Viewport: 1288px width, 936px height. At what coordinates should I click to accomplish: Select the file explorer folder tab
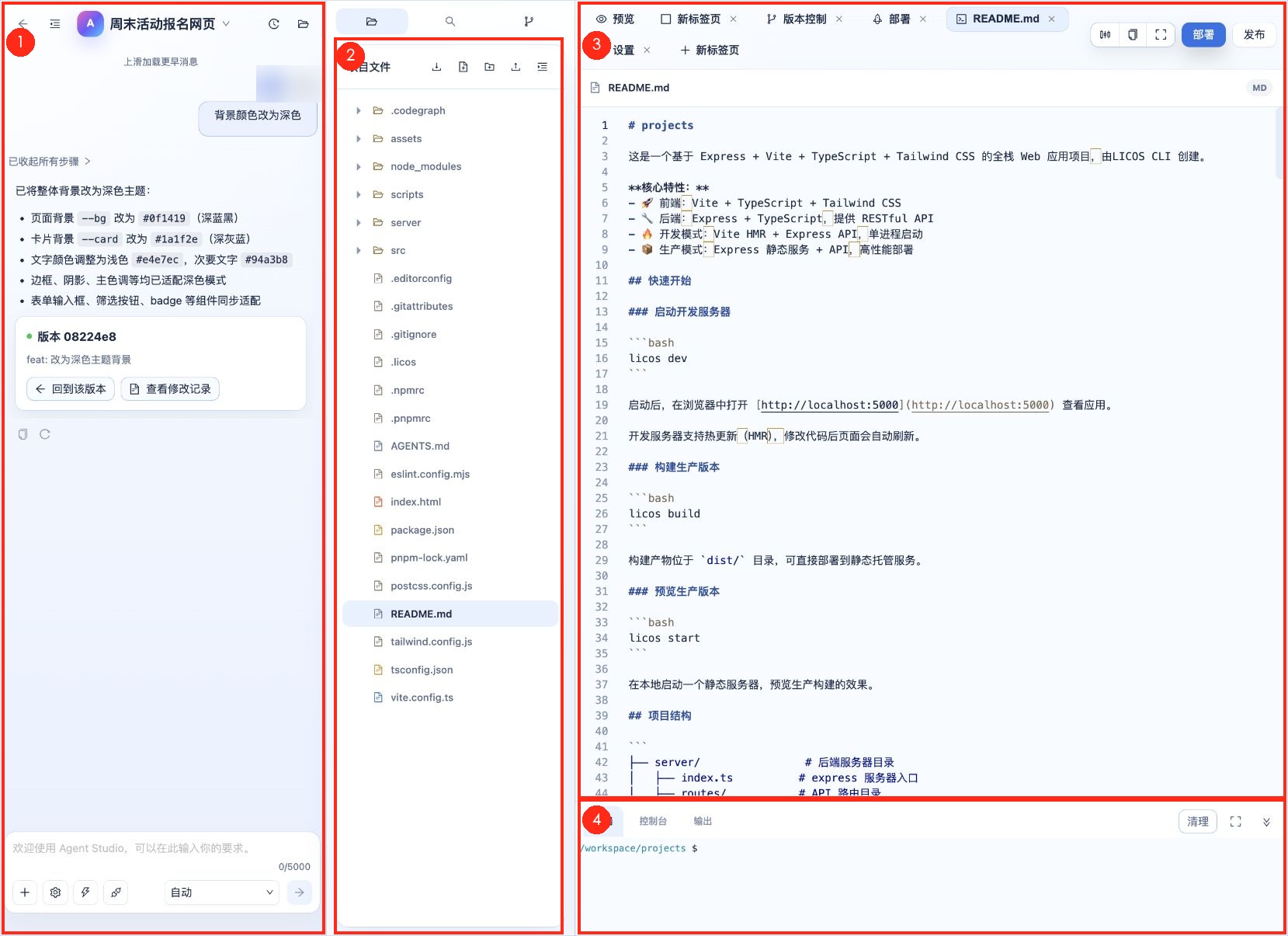(x=372, y=21)
